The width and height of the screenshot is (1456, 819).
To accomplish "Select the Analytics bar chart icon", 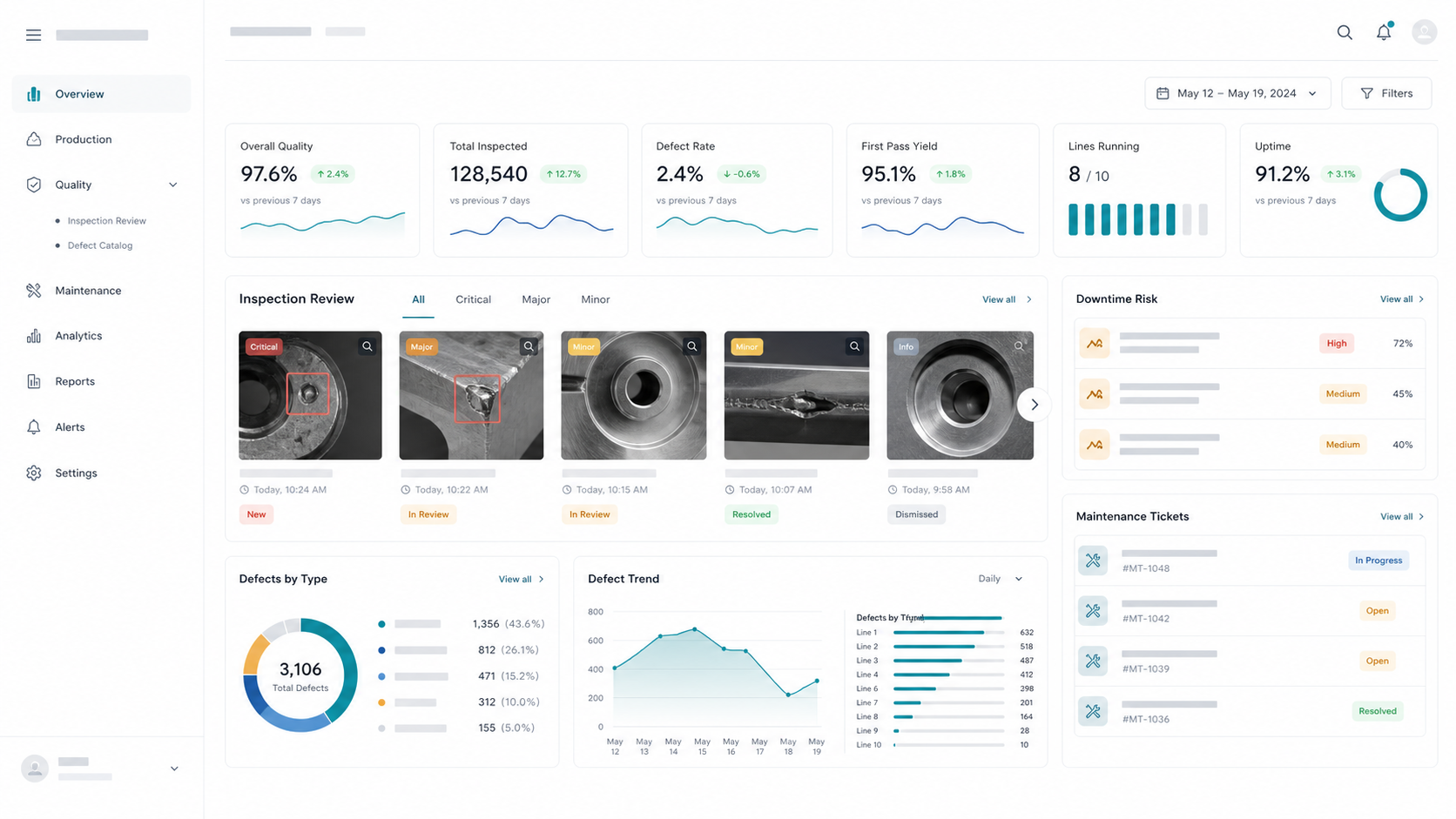I will click(x=34, y=336).
